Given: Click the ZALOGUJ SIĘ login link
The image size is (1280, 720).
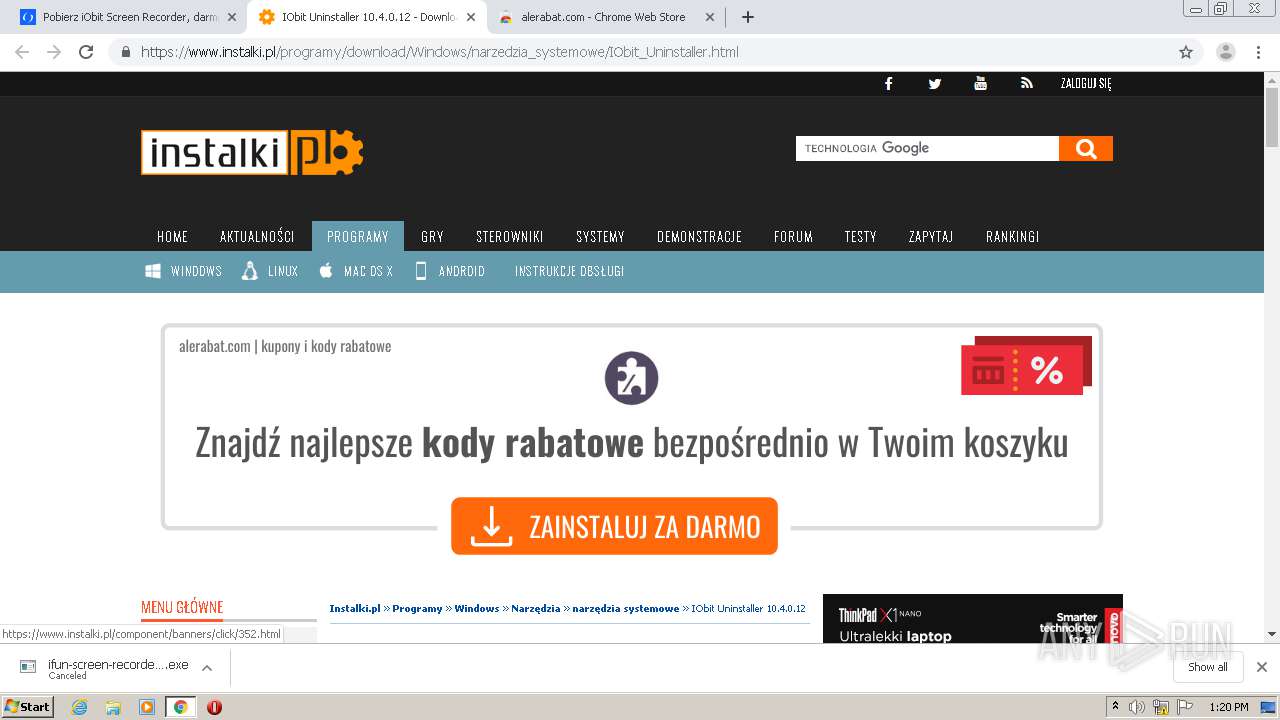Looking at the screenshot, I should pyautogui.click(x=1086, y=84).
